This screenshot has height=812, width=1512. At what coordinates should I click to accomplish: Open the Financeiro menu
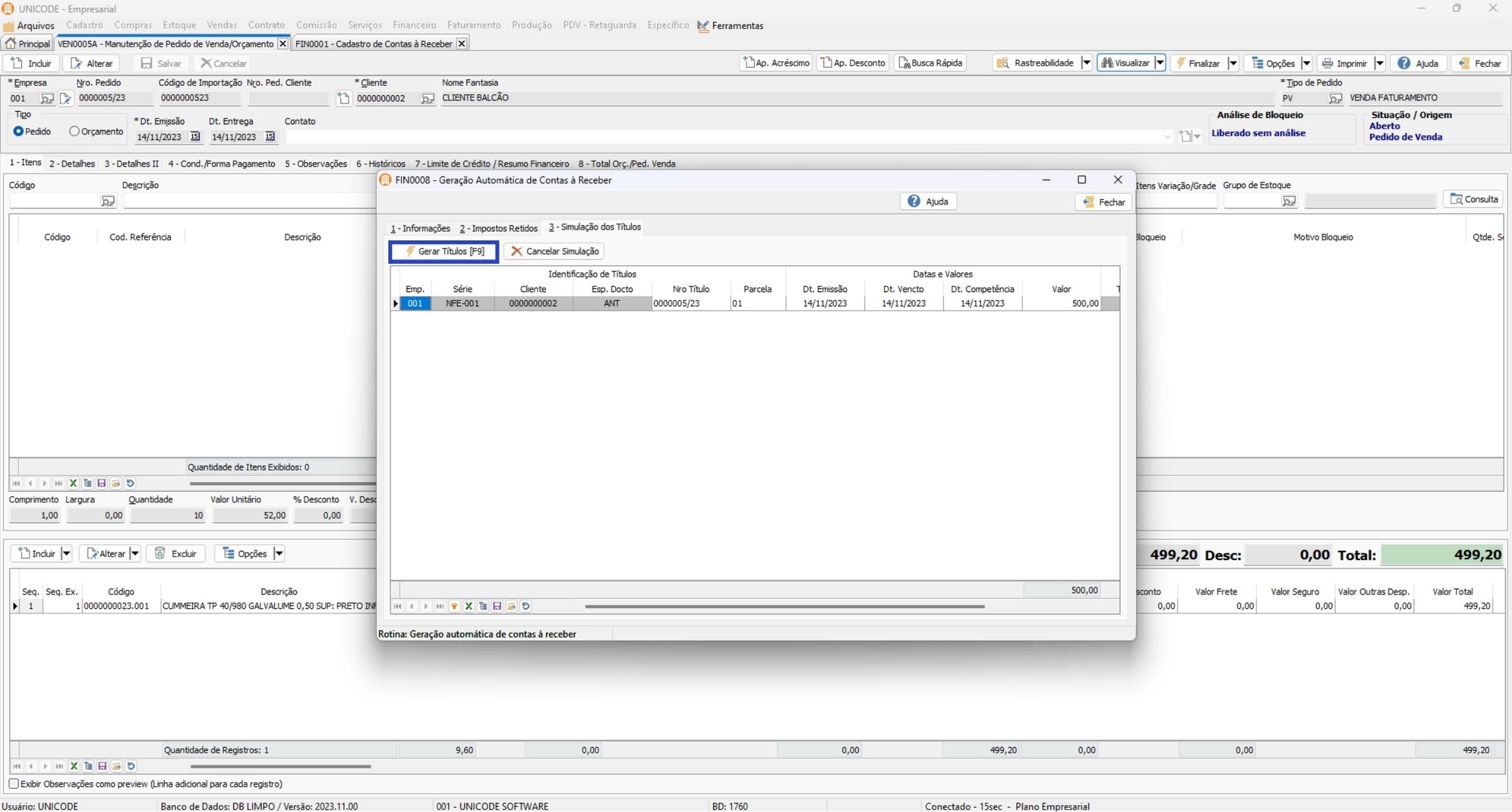pyautogui.click(x=414, y=25)
